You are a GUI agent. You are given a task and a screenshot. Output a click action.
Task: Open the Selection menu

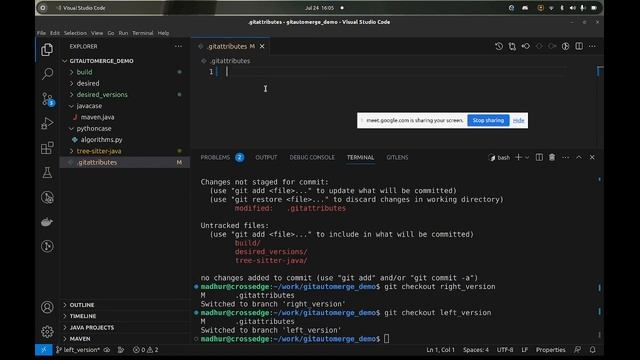coord(75,33)
